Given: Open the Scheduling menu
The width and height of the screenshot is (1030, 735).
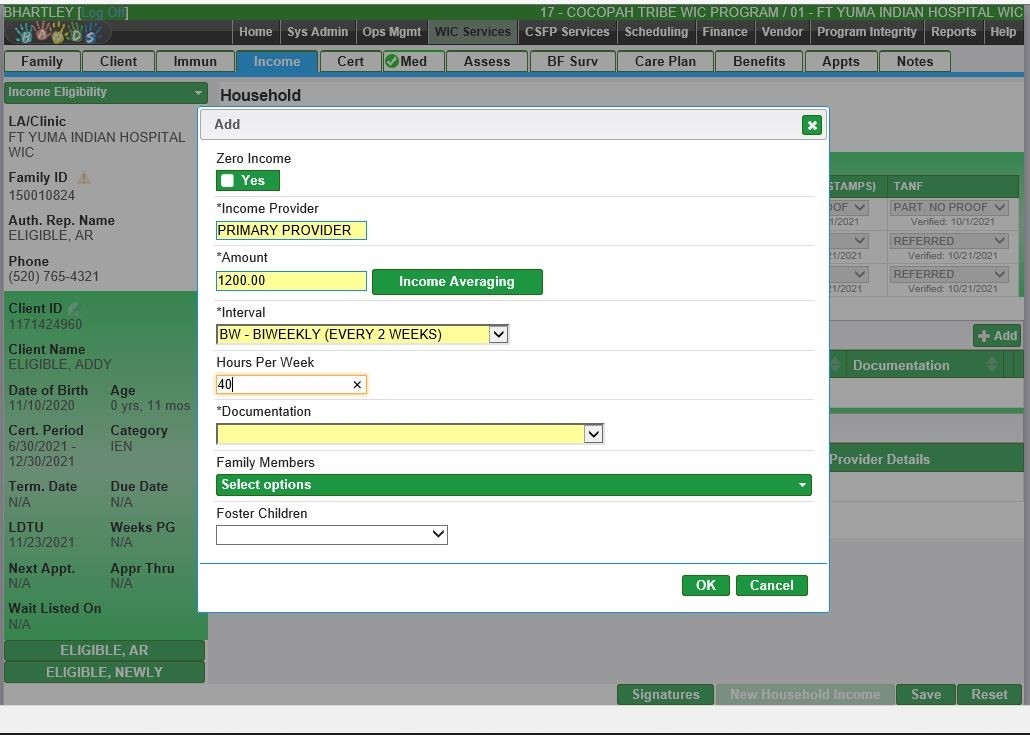Looking at the screenshot, I should pyautogui.click(x=656, y=32).
